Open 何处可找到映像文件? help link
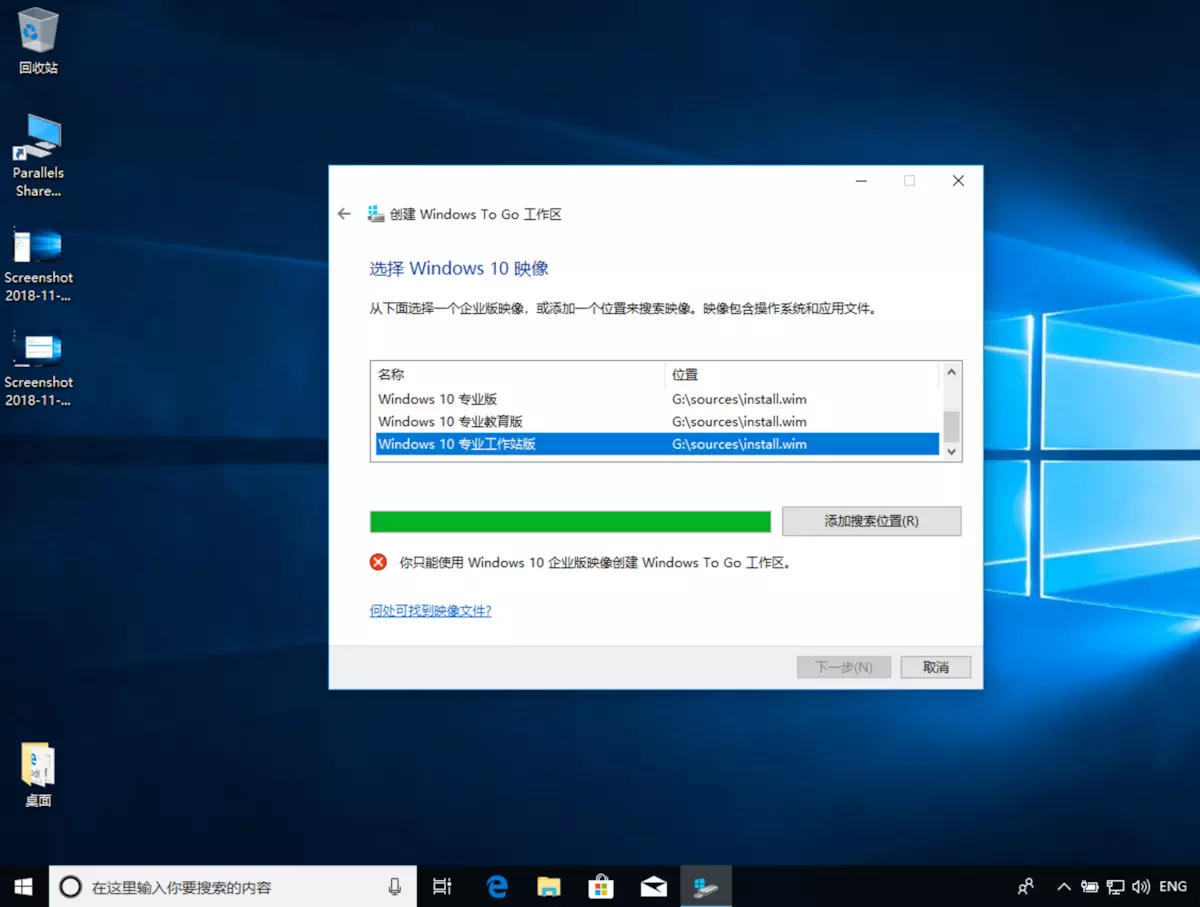 pos(430,611)
